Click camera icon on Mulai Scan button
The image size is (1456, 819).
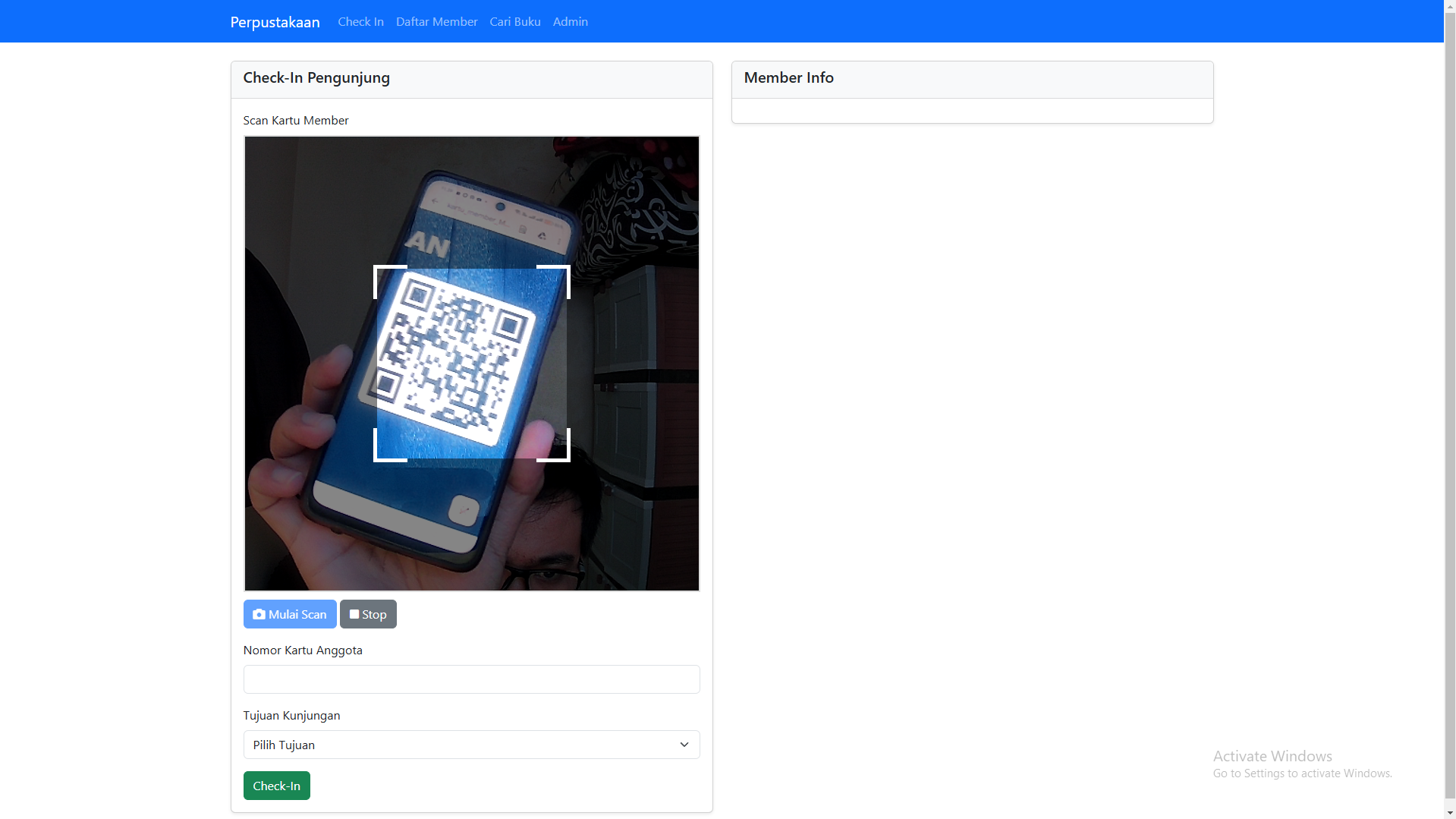[259, 614]
